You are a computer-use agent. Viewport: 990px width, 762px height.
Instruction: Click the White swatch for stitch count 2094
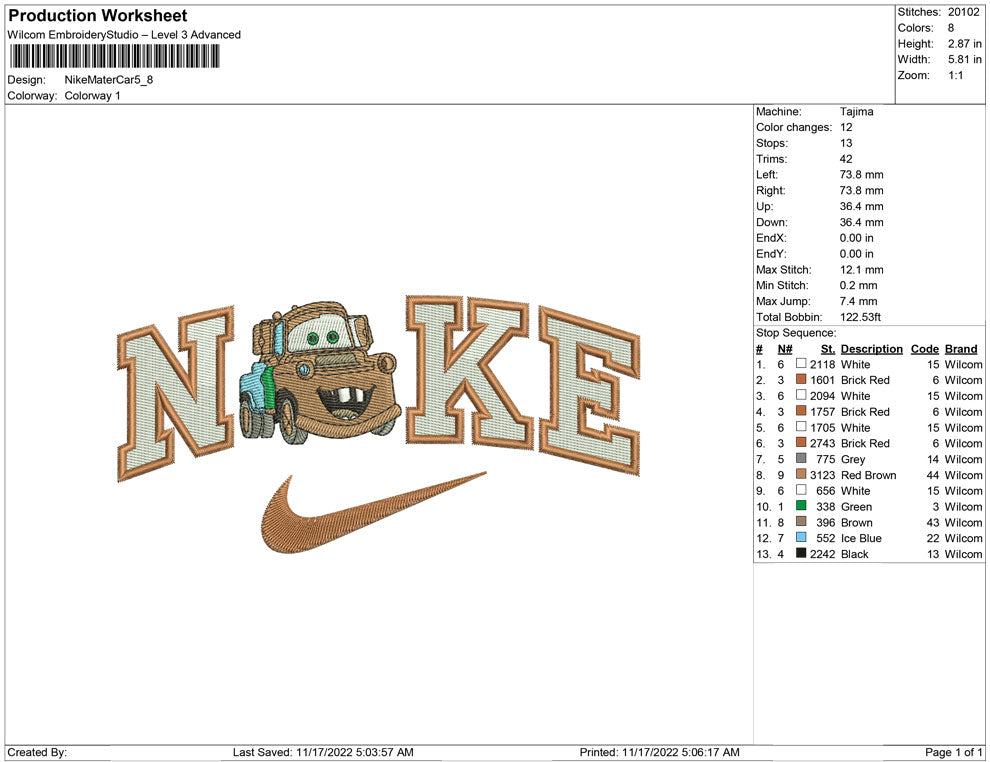(801, 395)
